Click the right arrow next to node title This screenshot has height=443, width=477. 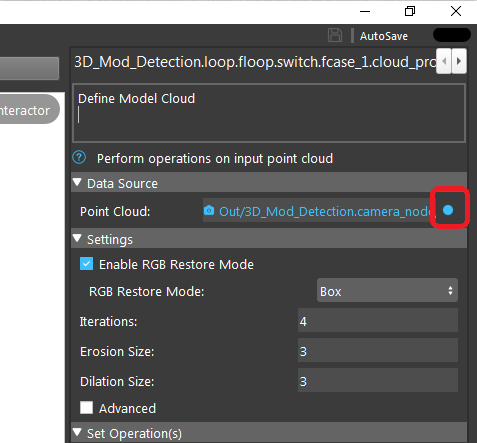click(x=459, y=61)
